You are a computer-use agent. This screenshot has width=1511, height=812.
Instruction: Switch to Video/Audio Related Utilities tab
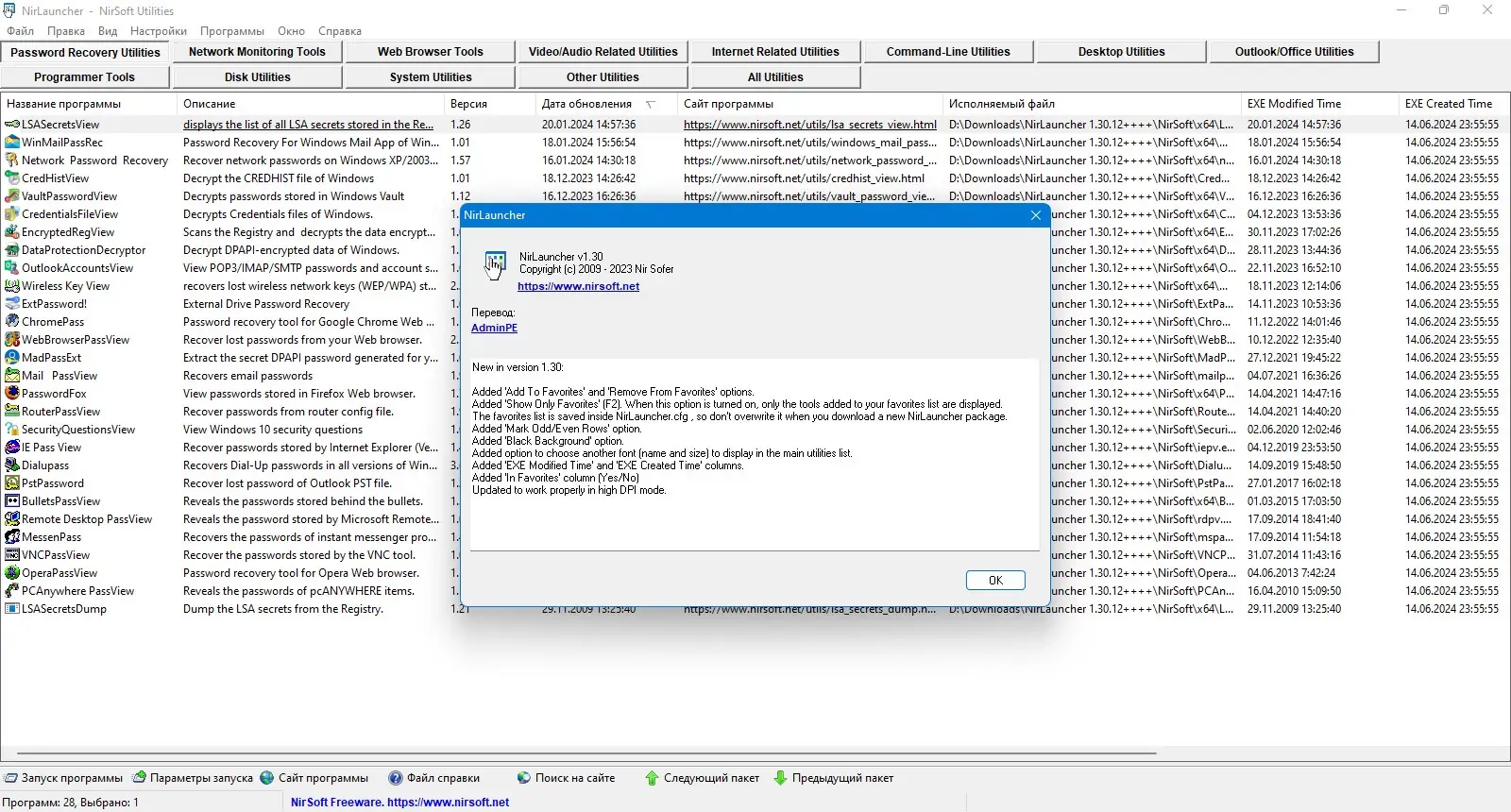[603, 52]
